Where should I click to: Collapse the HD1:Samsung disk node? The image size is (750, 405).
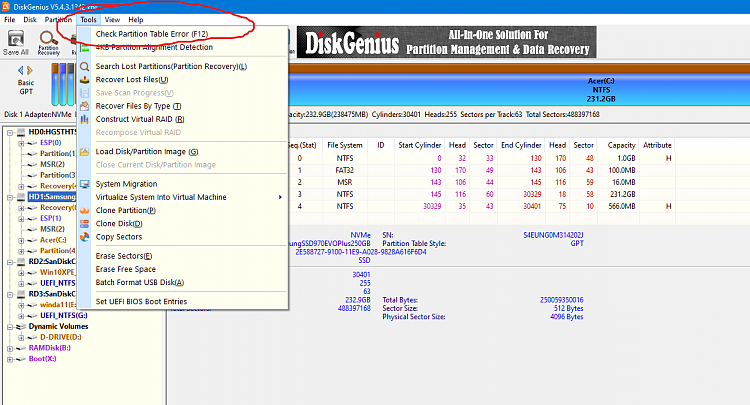tap(10, 197)
